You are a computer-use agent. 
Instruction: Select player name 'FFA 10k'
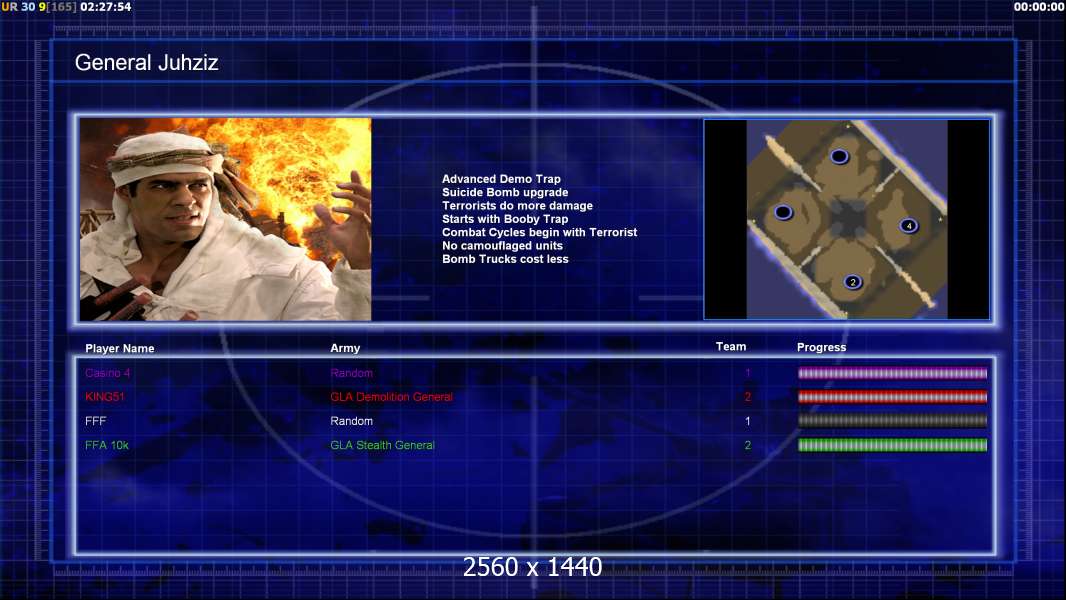click(x=107, y=445)
